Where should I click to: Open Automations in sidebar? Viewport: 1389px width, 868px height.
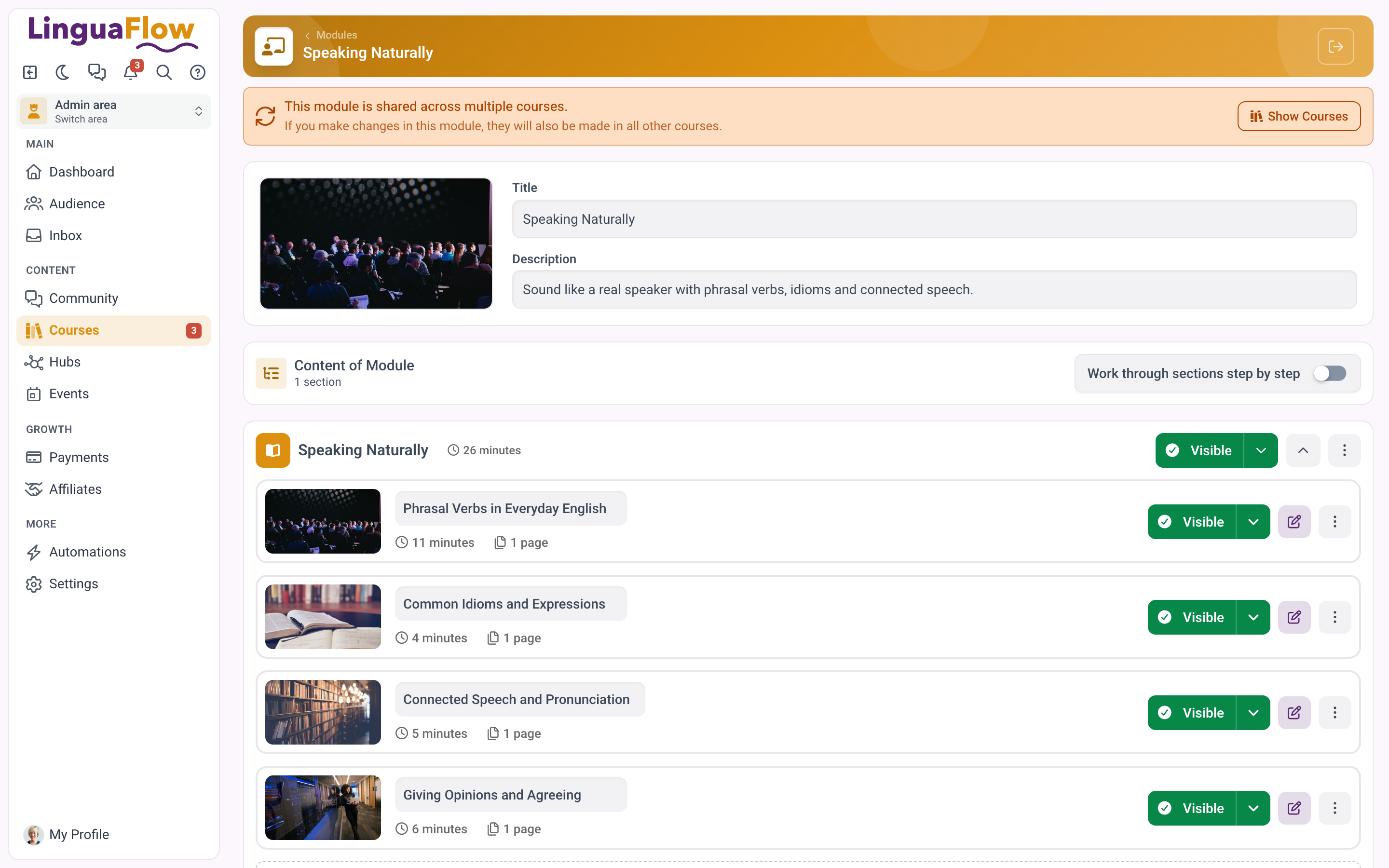click(114, 552)
